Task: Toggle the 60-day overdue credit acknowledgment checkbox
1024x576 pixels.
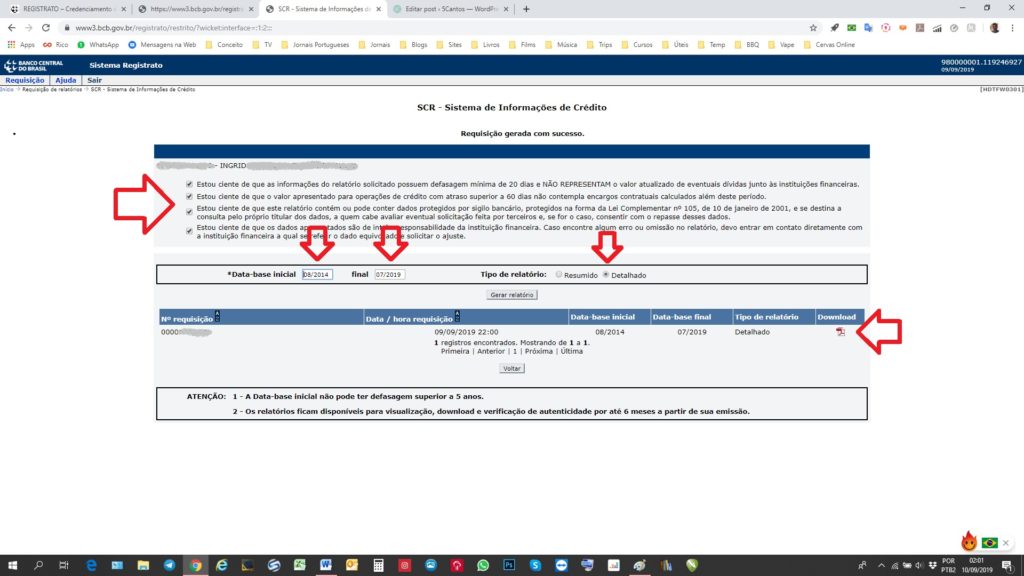Action: [189, 196]
